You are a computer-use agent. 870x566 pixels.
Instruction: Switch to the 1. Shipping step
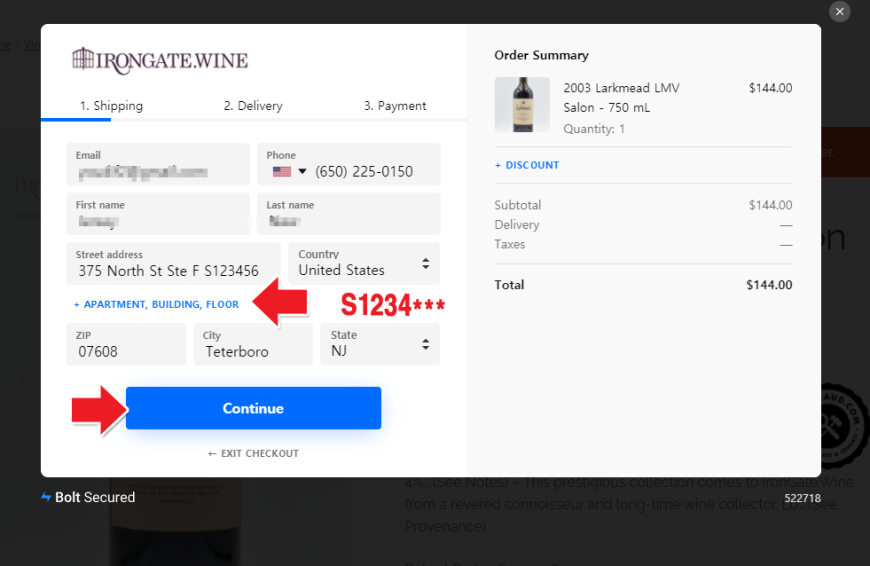111,106
